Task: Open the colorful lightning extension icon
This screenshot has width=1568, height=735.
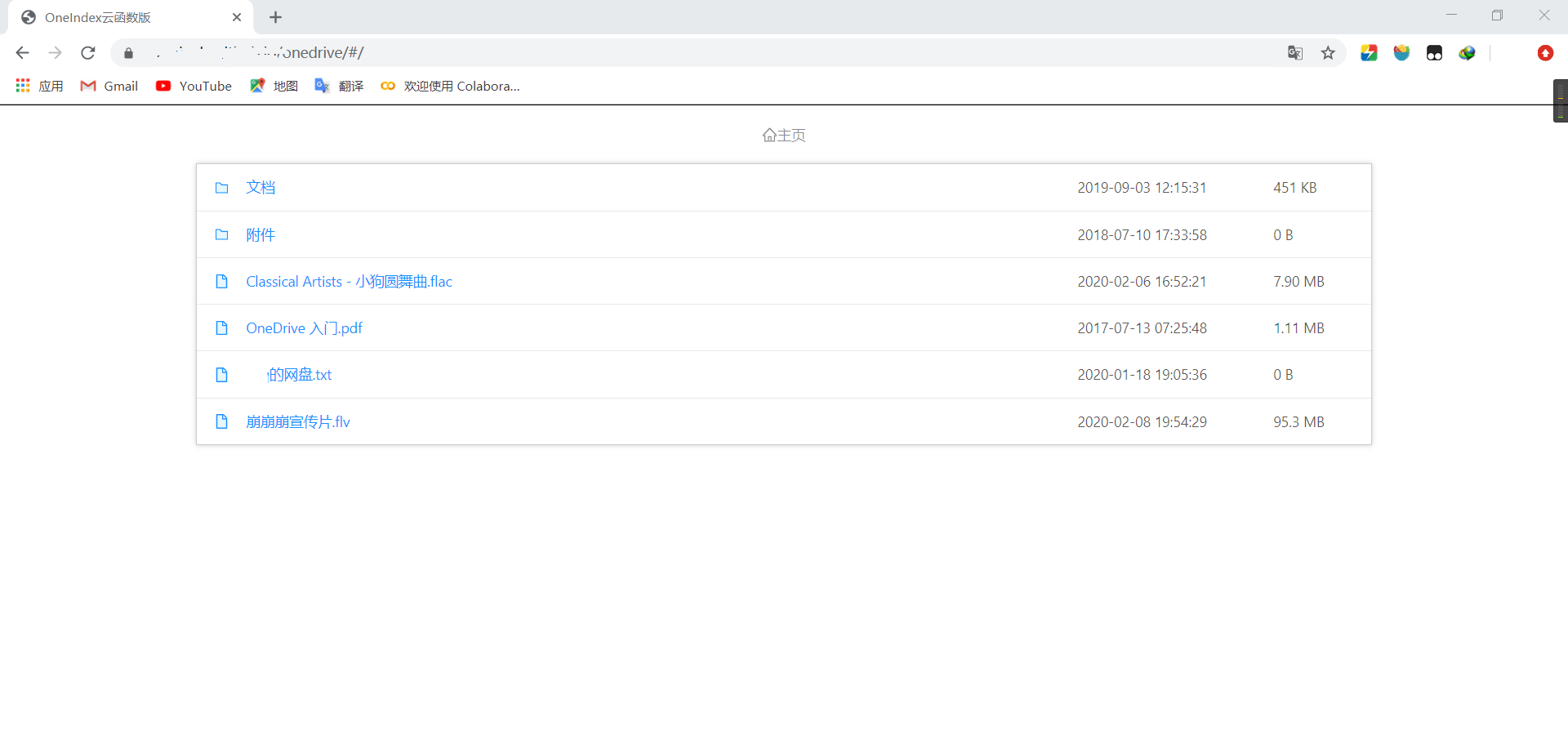Action: pyautogui.click(x=1369, y=52)
